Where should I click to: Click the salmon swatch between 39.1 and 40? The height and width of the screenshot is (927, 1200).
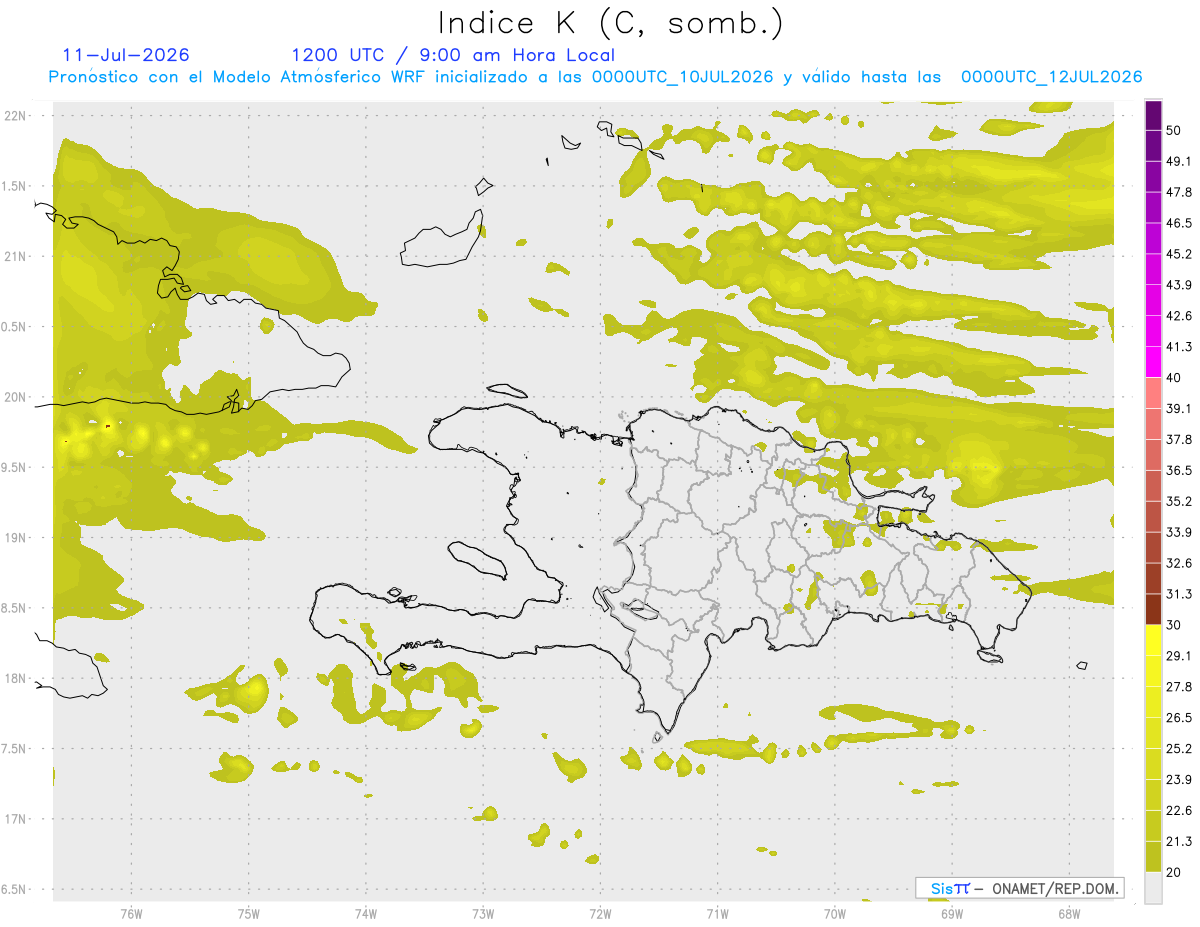pyautogui.click(x=1153, y=393)
